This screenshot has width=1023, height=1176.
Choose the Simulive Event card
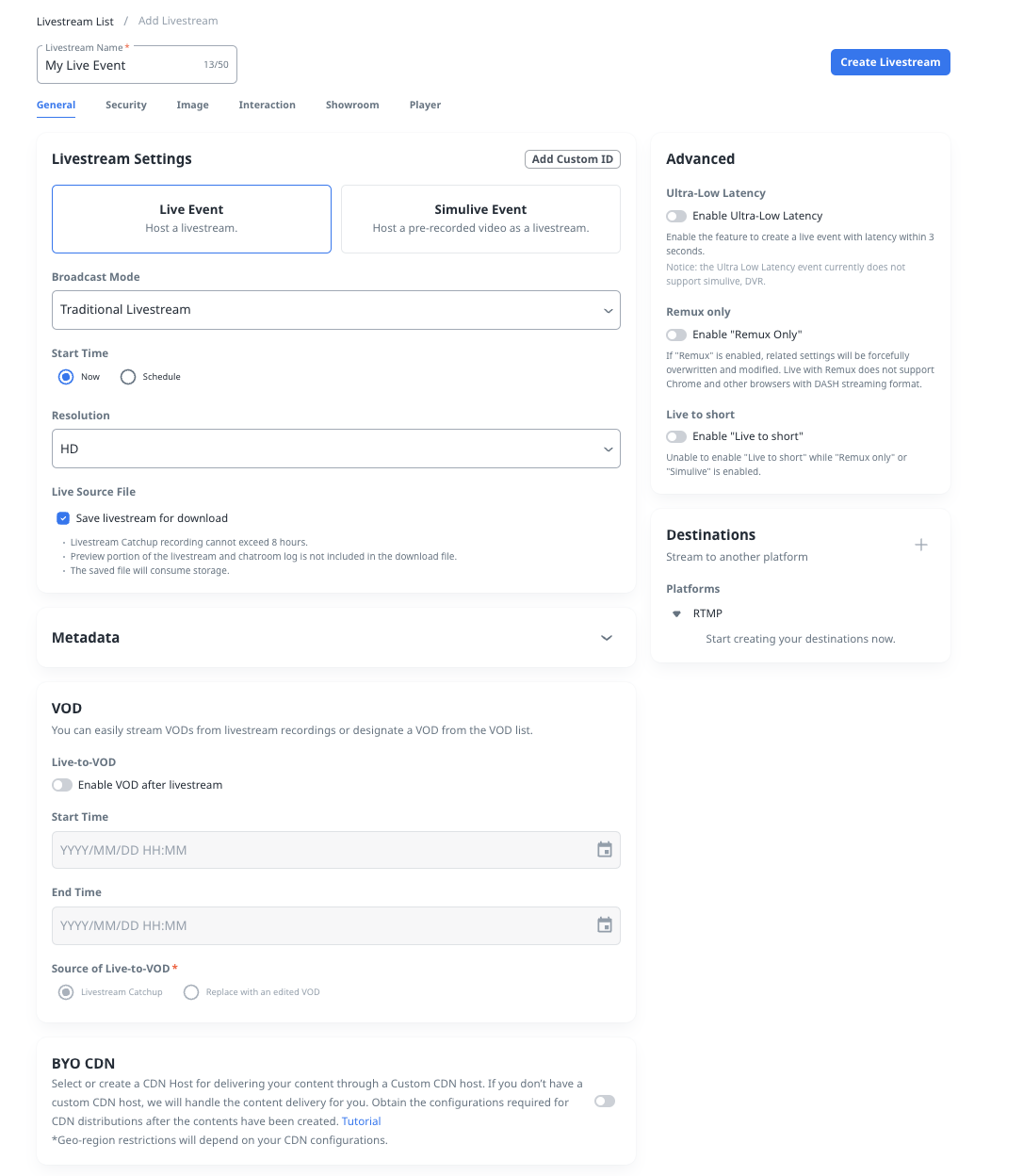[x=480, y=219]
